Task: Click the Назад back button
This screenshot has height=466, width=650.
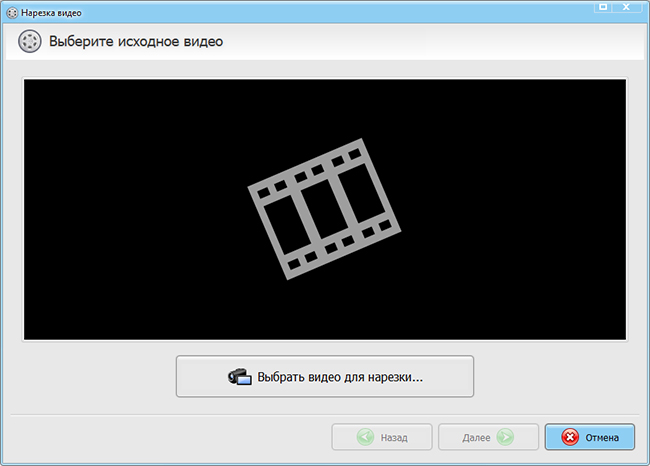Action: 382,437
